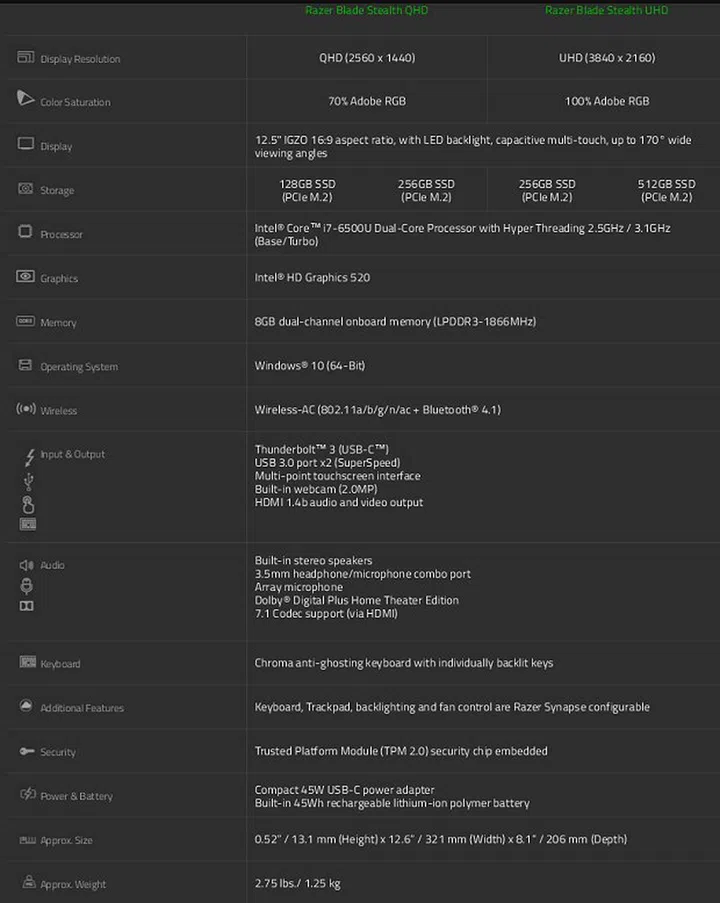Click the 512GB SSD storage option
This screenshot has height=903, width=720.
(x=667, y=190)
